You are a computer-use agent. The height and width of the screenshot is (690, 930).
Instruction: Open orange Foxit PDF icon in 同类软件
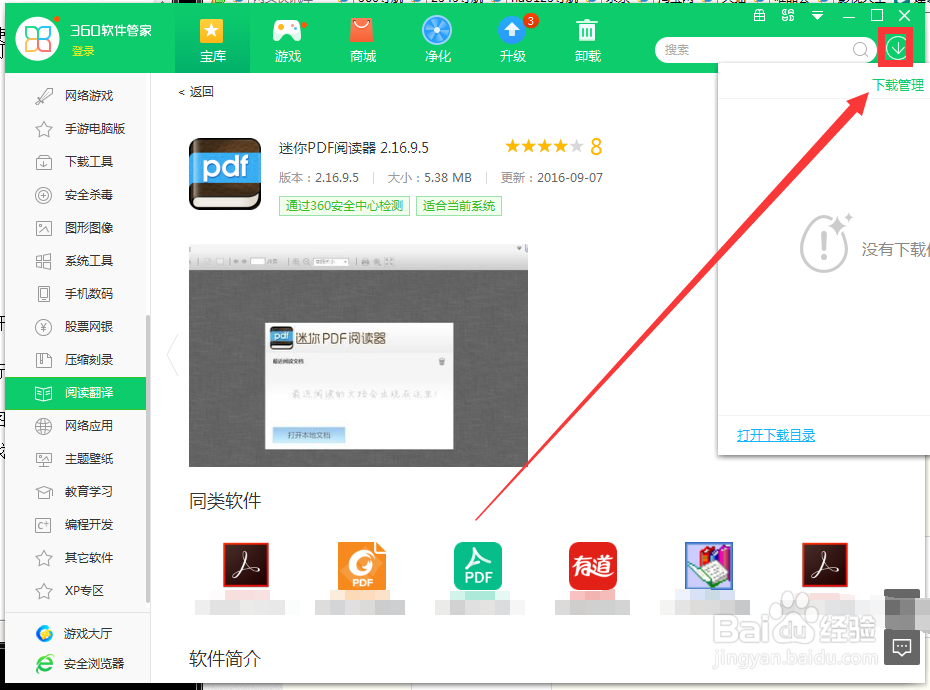[x=362, y=565]
